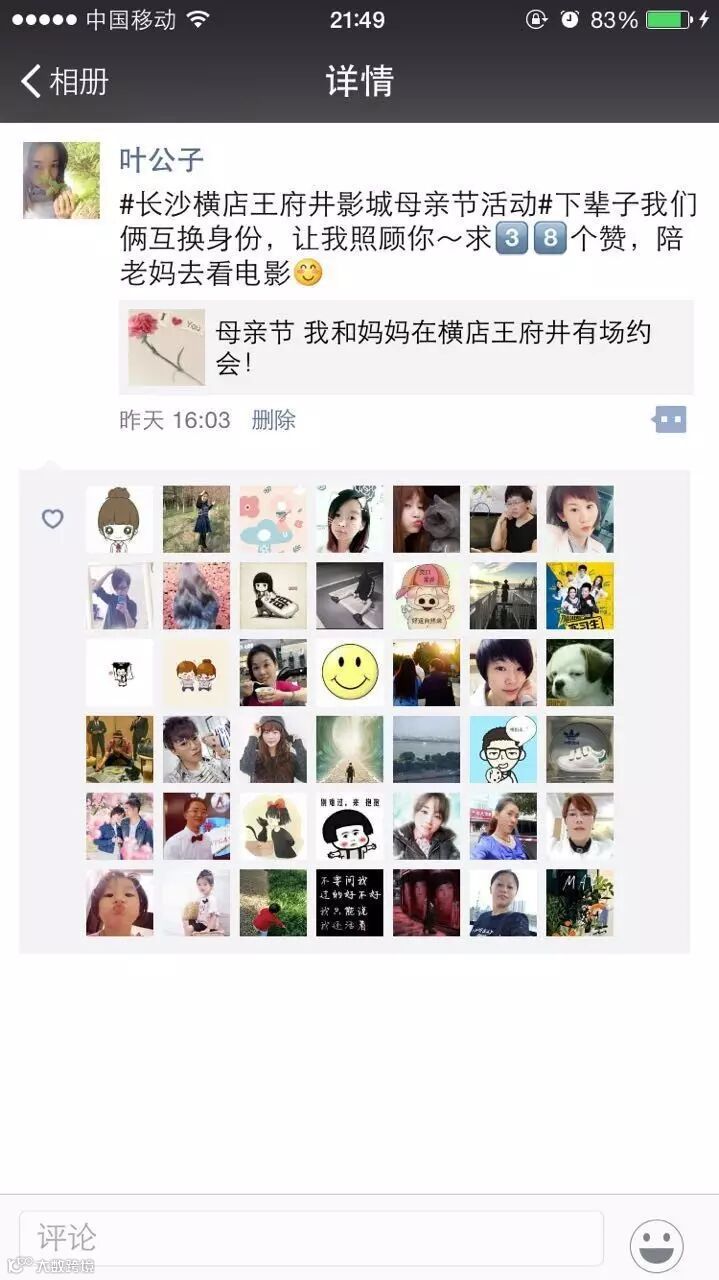Focus the 评论 comment input field
The width and height of the screenshot is (719, 1280).
click(311, 1239)
